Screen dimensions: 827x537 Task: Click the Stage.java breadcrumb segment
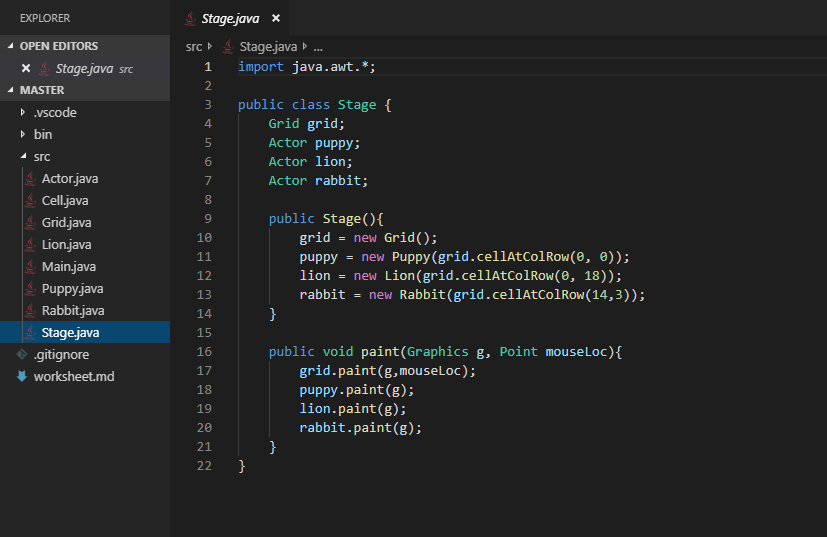[268, 47]
